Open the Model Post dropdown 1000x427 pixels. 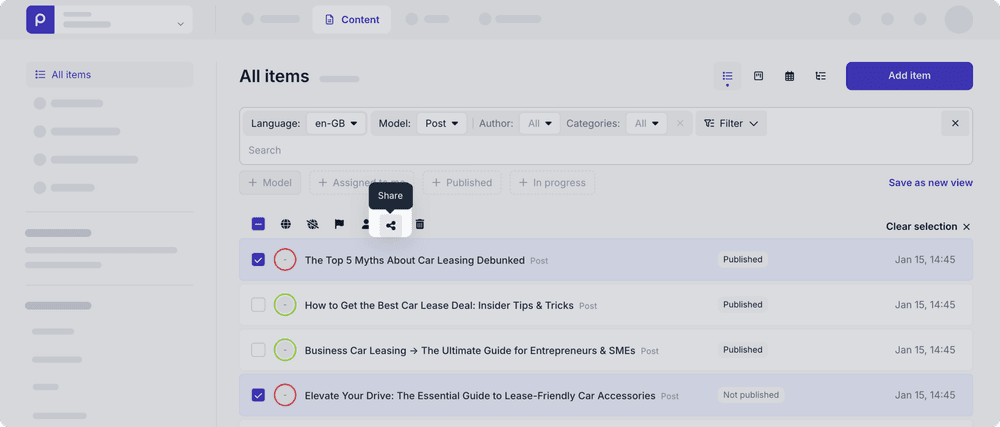tap(441, 124)
